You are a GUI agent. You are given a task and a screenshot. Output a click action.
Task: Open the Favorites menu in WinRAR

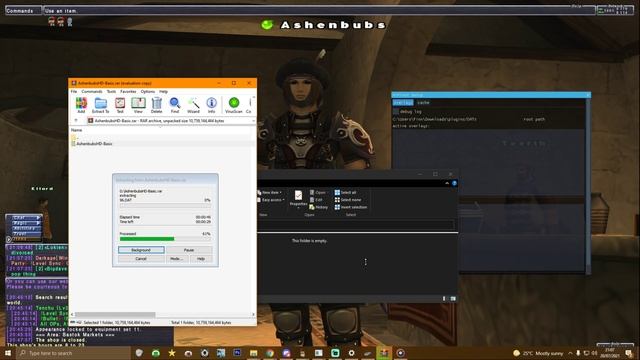coord(128,92)
